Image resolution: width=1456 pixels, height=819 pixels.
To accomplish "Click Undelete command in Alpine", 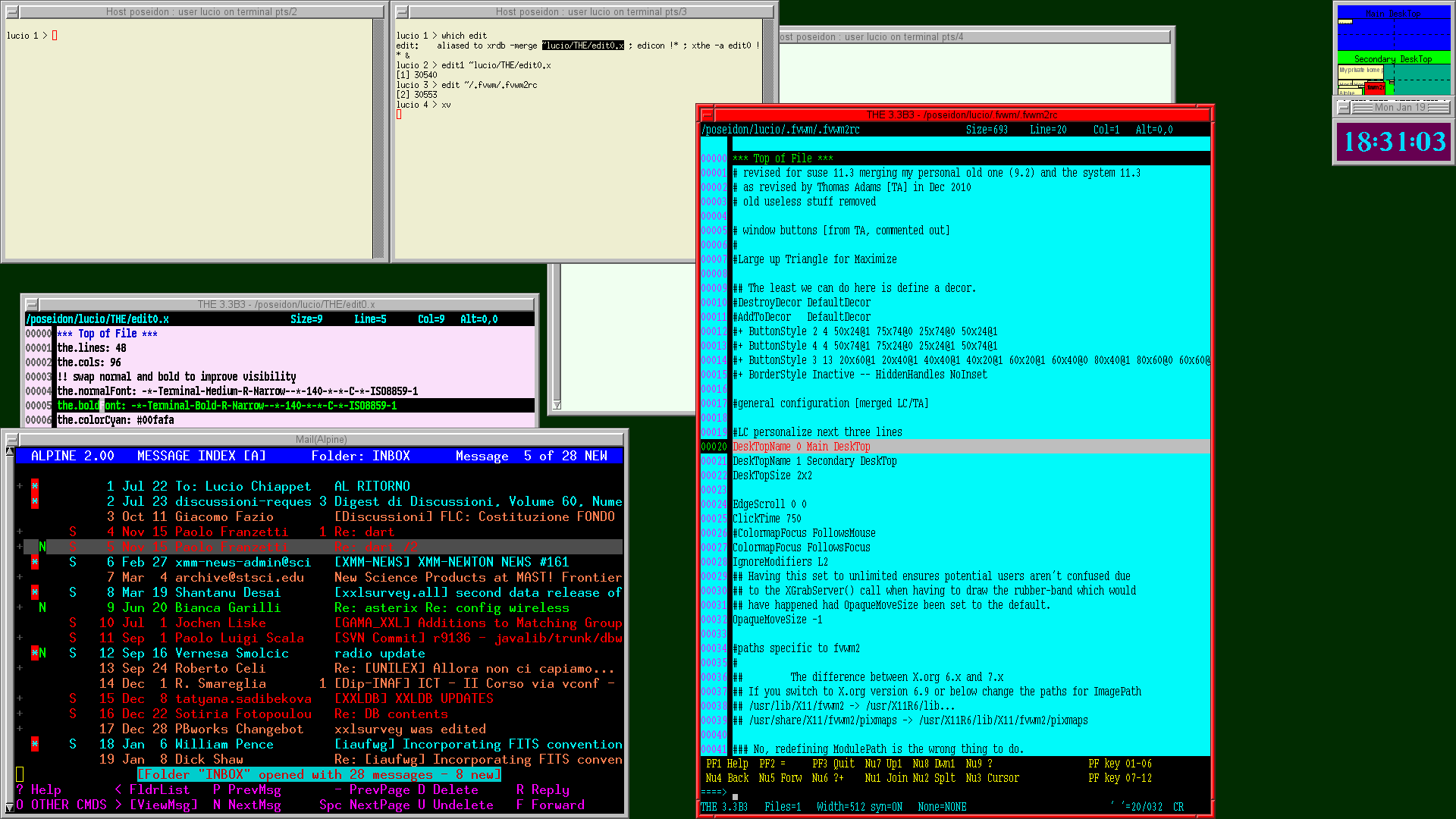I will point(456,805).
